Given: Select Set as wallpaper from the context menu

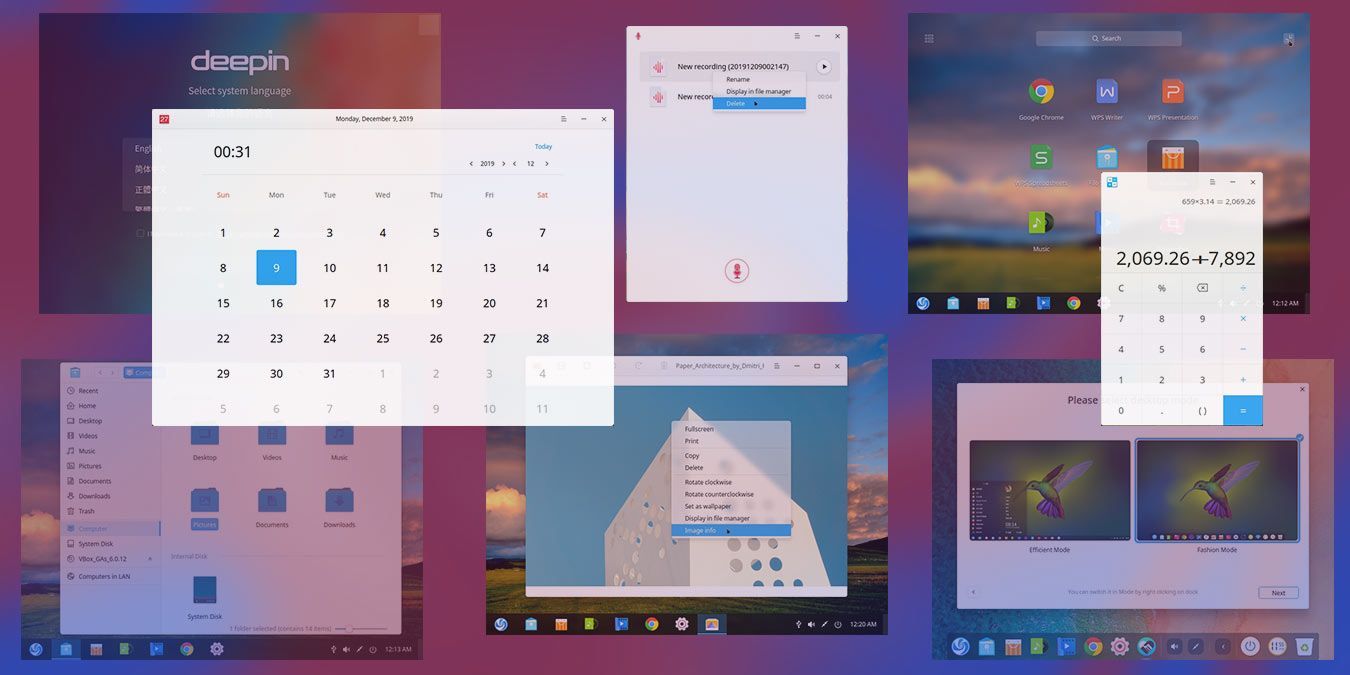Looking at the screenshot, I should [x=708, y=506].
